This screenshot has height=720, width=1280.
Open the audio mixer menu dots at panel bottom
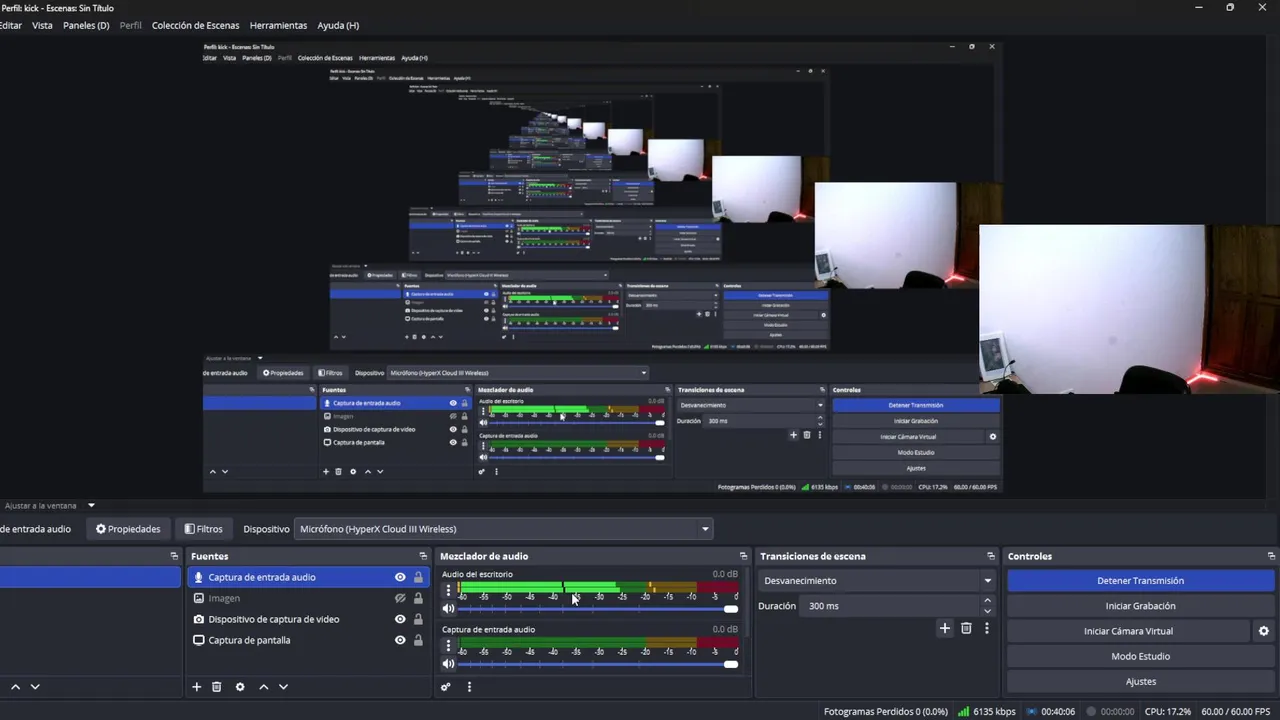point(469,687)
